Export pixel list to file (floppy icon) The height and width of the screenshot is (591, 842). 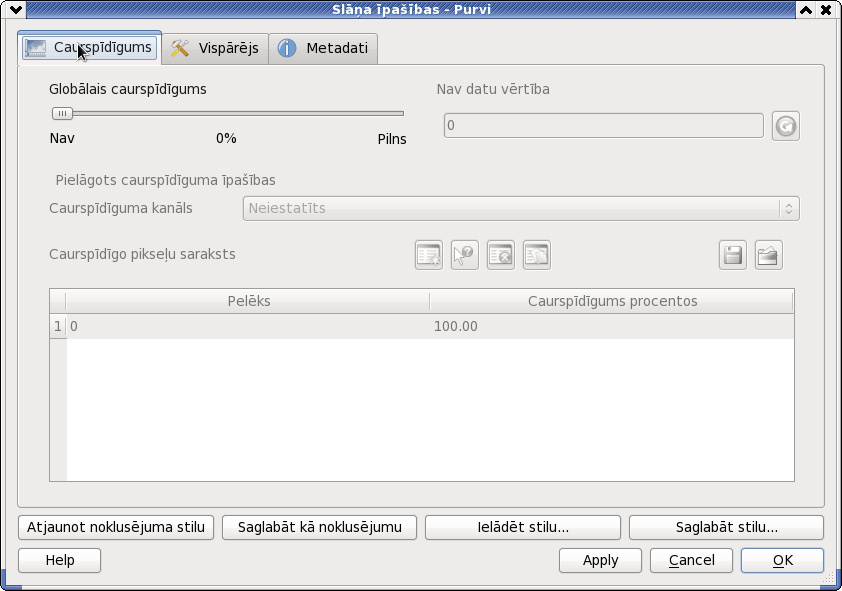(x=732, y=255)
